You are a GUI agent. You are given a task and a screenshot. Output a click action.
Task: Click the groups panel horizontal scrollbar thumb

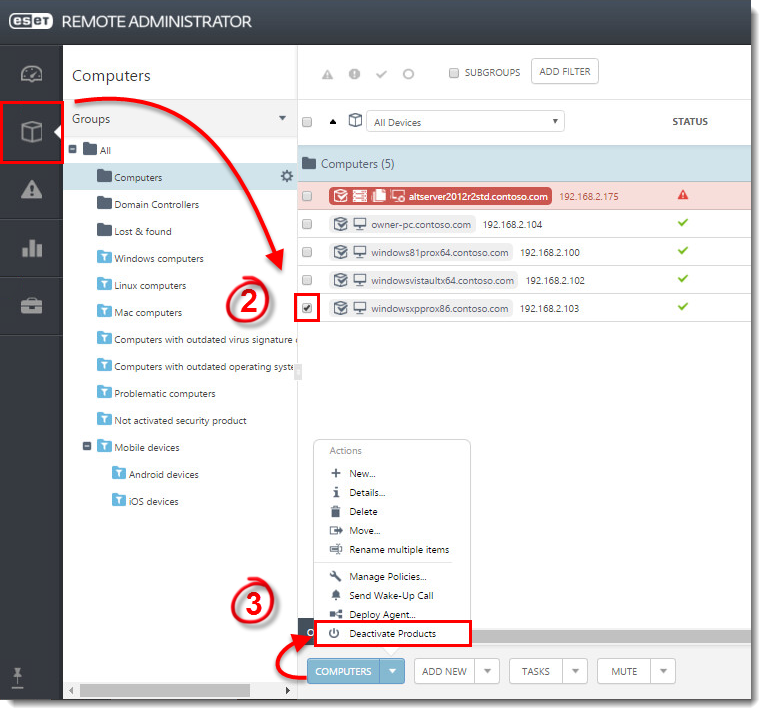point(165,690)
